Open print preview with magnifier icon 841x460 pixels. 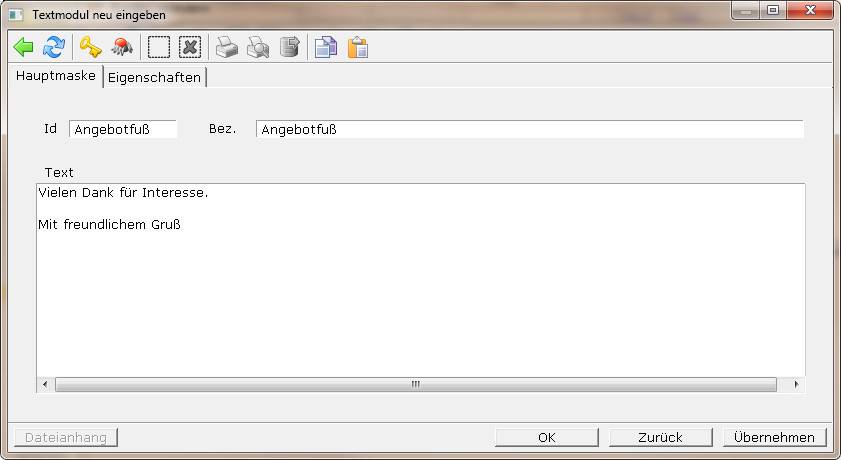pyautogui.click(x=258, y=47)
